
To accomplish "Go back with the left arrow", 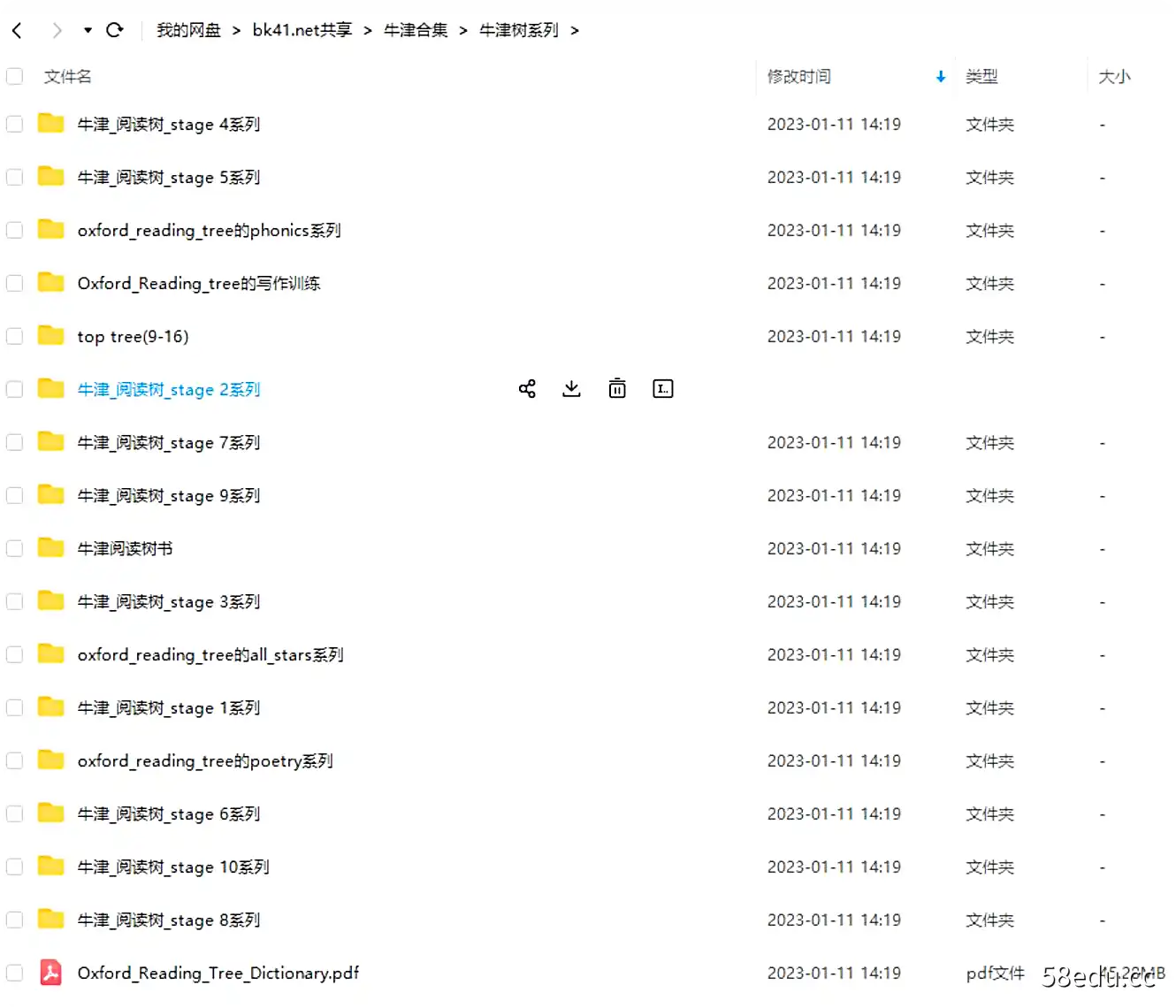I will (17, 31).
